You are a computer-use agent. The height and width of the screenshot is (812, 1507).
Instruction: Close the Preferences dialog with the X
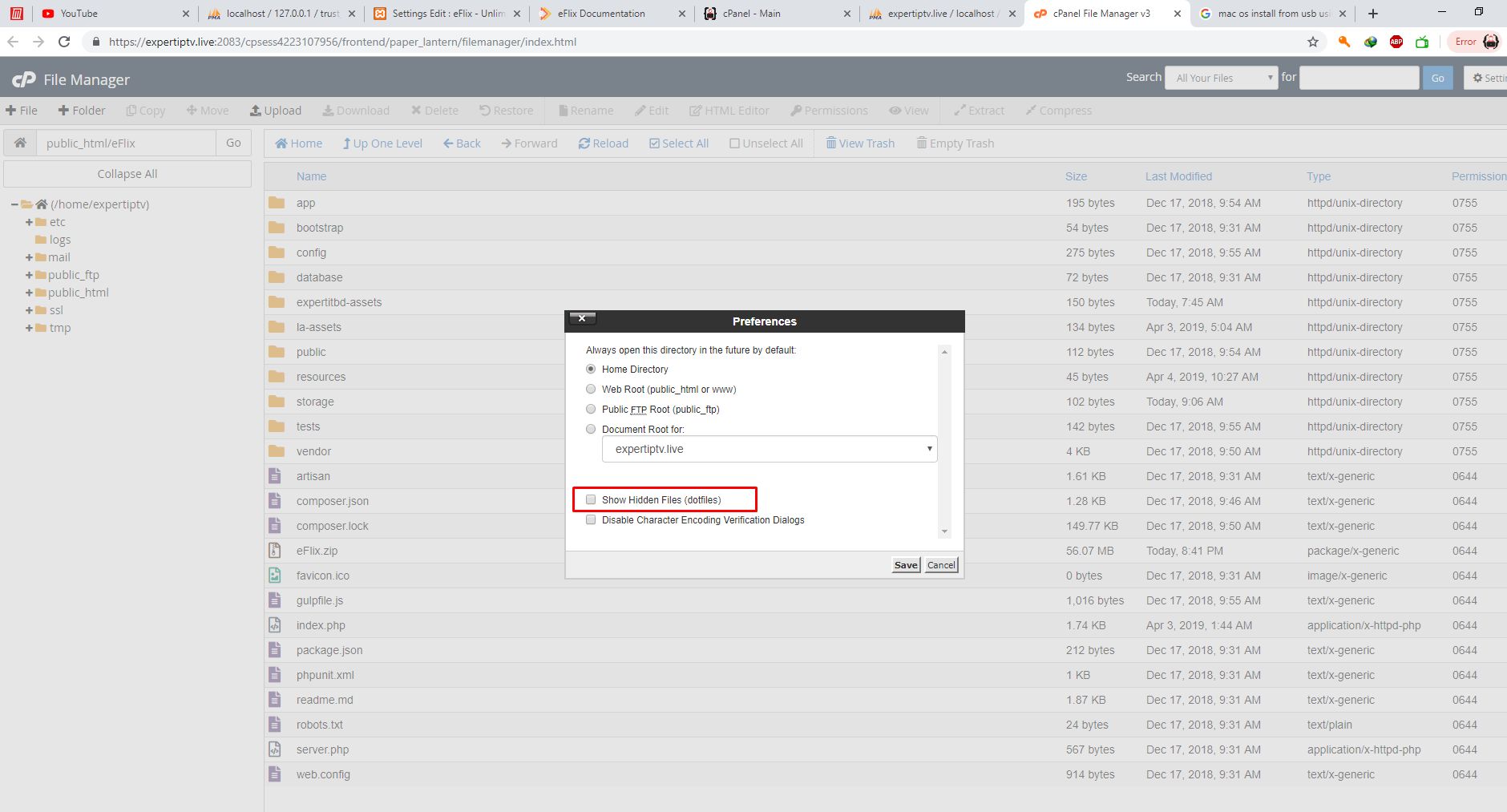582,318
